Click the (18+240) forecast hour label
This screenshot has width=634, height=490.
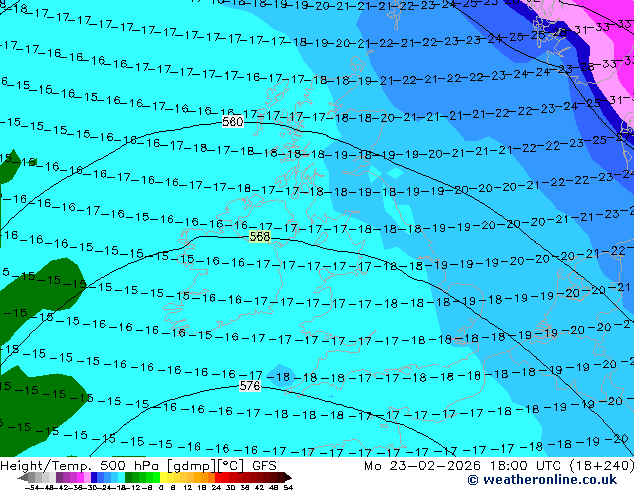pos(602,466)
